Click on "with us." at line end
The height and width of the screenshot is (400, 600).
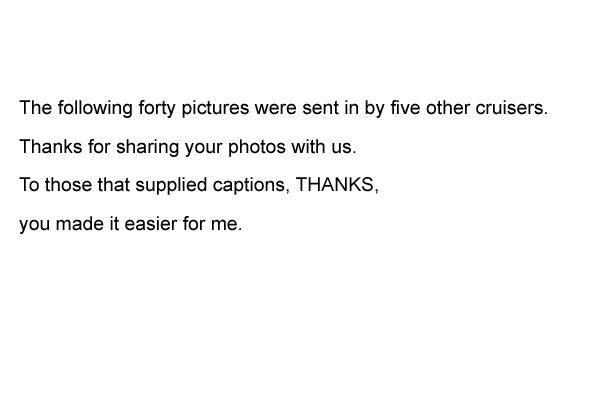point(324,147)
